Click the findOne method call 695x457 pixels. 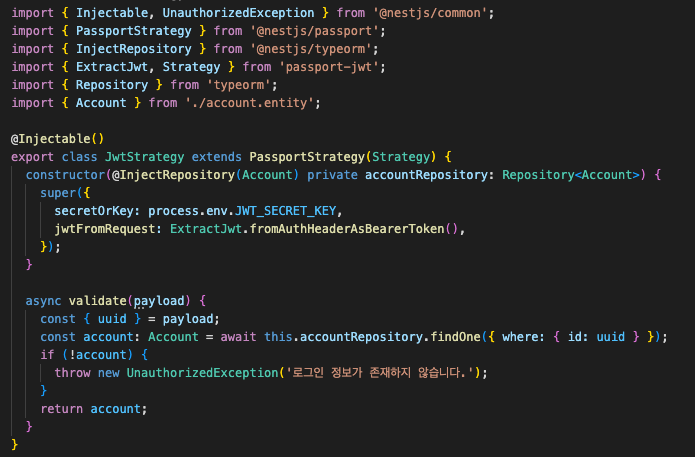(456, 337)
